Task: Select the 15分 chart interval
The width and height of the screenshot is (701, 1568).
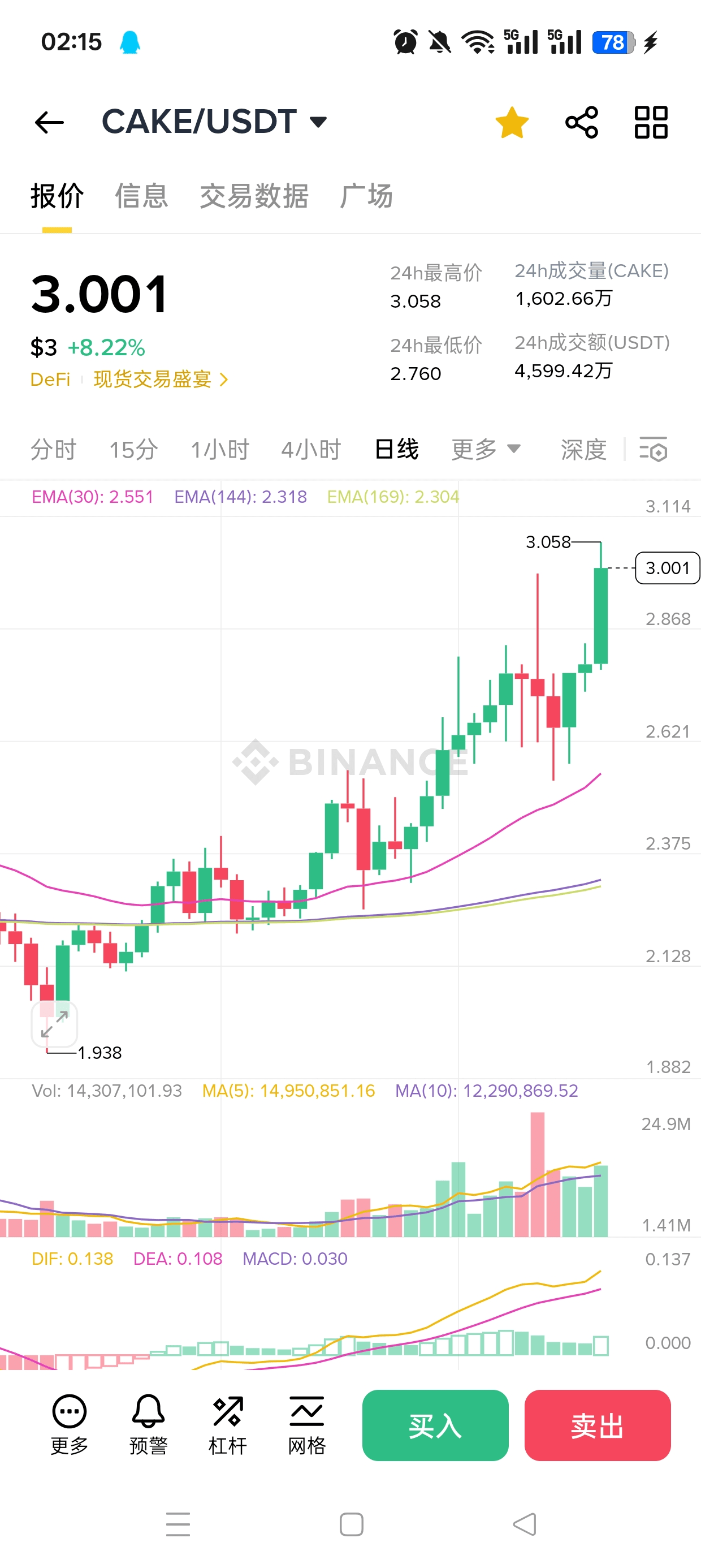Action: point(133,450)
